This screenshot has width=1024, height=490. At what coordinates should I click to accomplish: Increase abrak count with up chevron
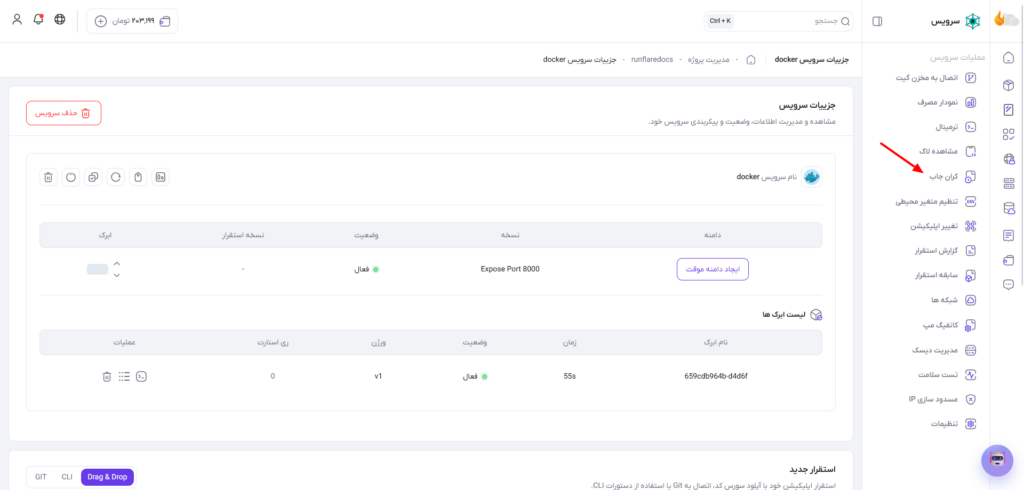pyautogui.click(x=116, y=263)
